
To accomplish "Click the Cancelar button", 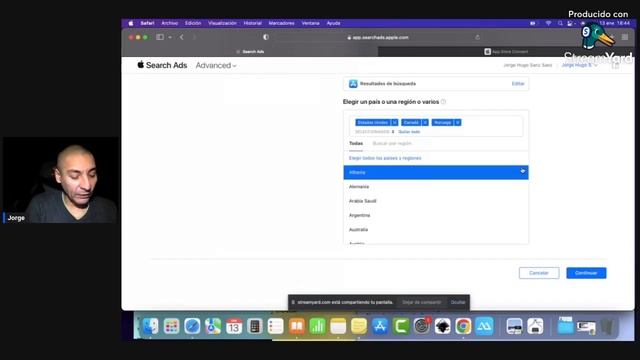I will [x=539, y=273].
